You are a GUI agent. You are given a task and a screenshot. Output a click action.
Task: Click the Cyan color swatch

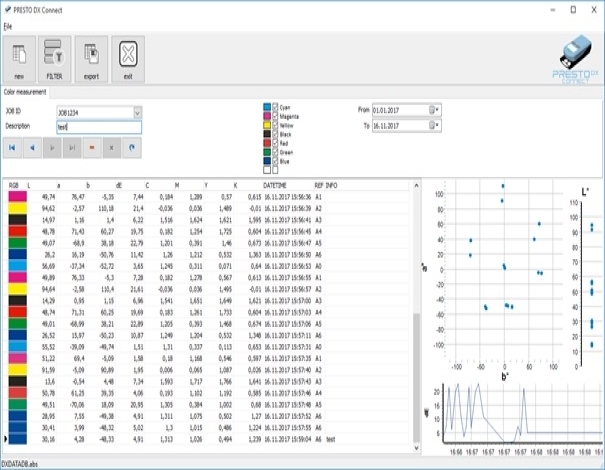pyautogui.click(x=267, y=107)
